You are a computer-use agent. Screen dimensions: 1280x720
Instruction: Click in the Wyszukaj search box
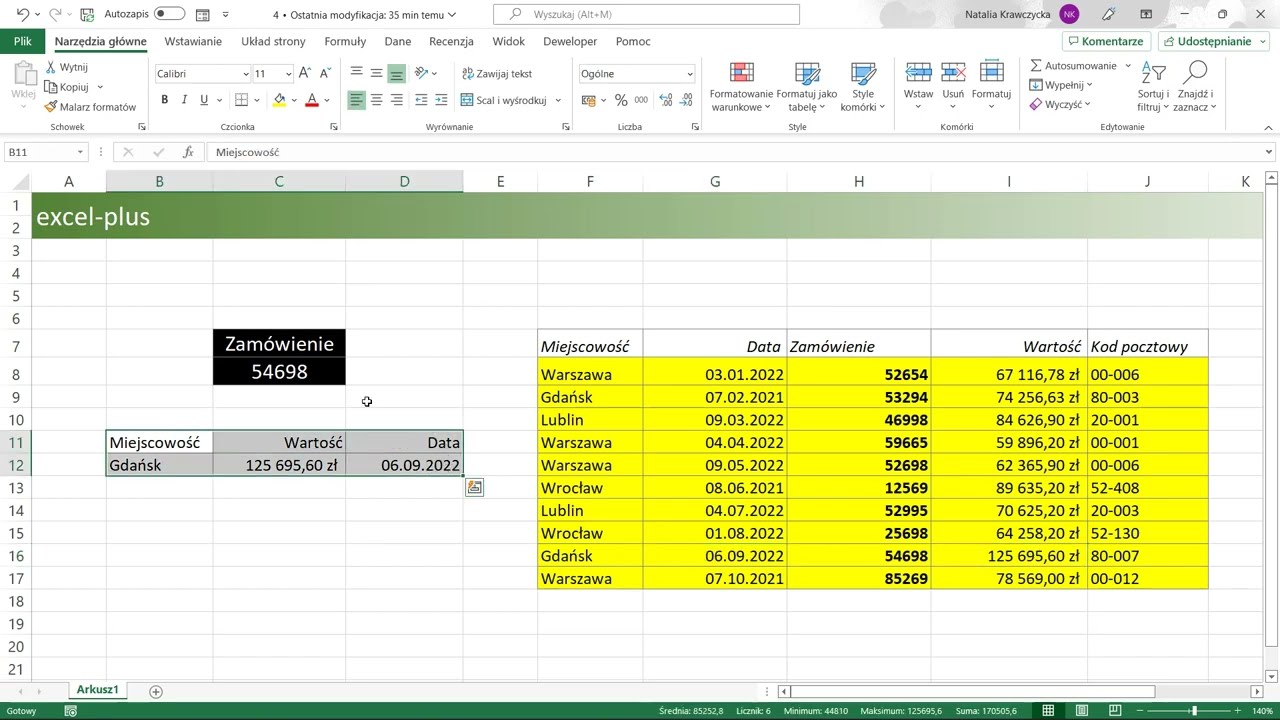pos(646,14)
